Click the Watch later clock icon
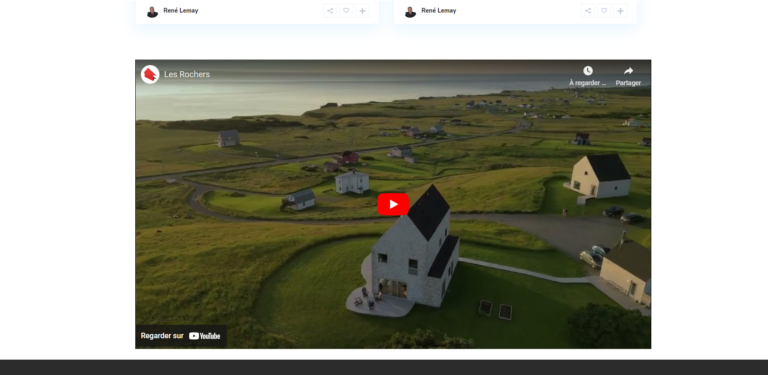This screenshot has width=768, height=375. [x=588, y=71]
